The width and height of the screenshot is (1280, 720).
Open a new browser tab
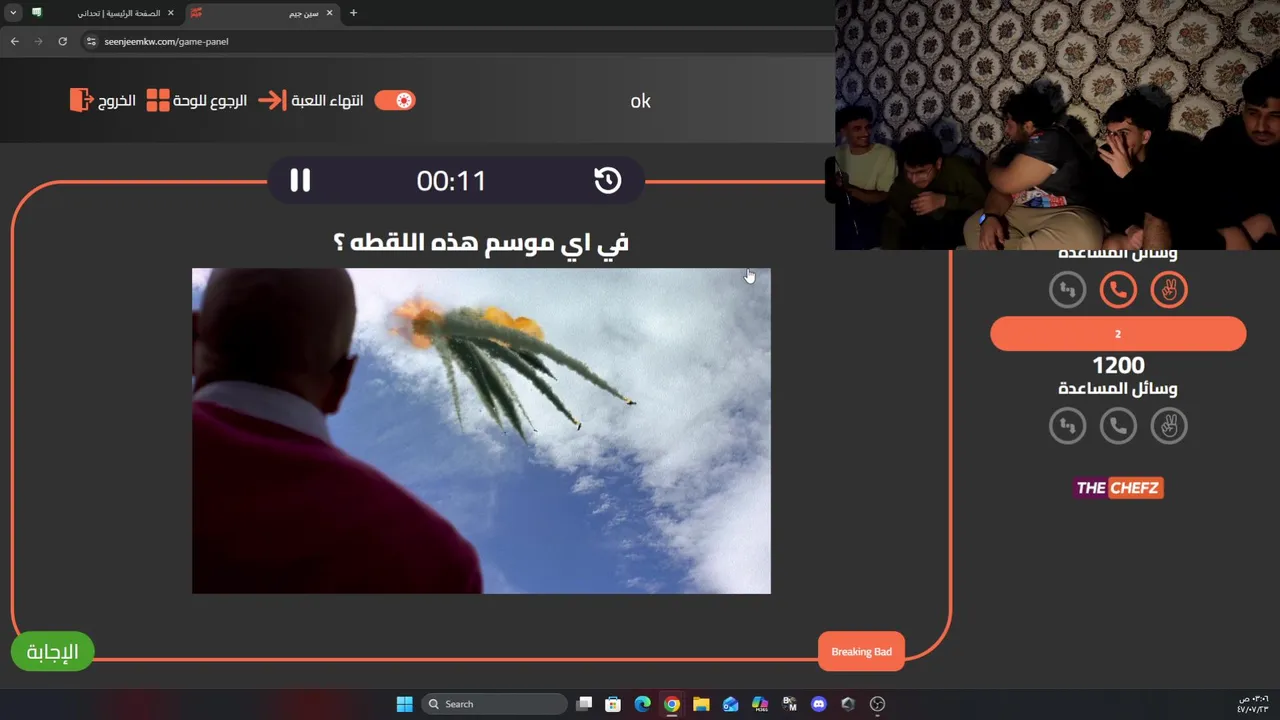(353, 13)
